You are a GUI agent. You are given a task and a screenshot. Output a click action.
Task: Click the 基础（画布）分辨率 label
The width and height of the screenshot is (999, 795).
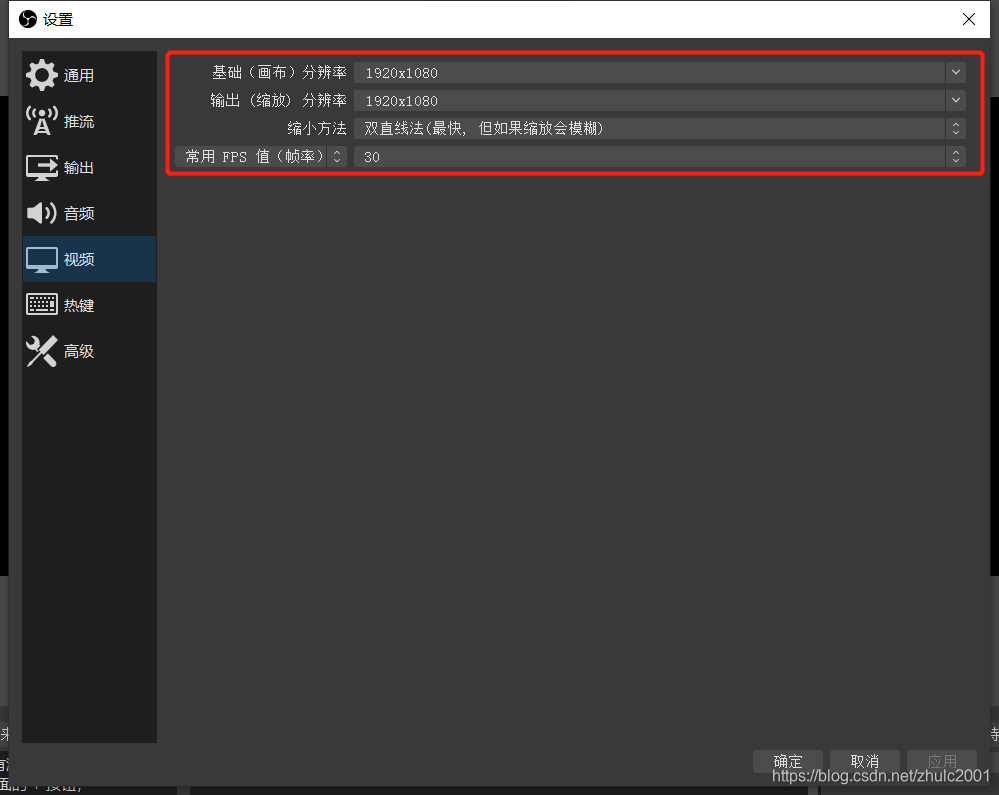(279, 73)
